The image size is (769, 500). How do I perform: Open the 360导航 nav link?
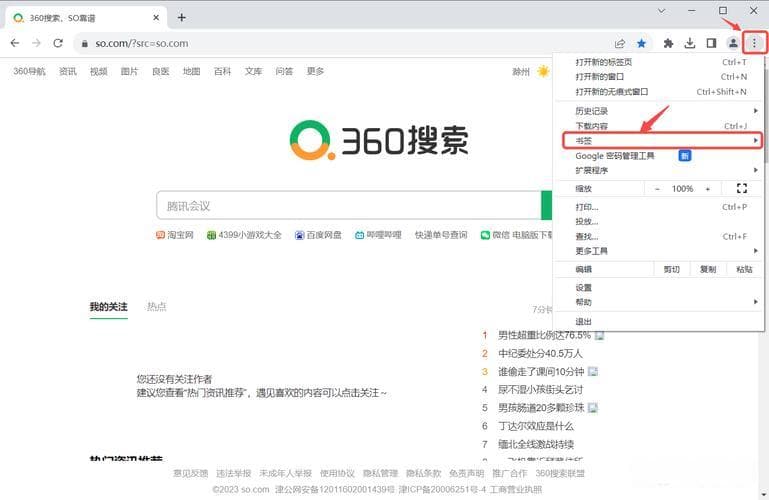point(29,72)
